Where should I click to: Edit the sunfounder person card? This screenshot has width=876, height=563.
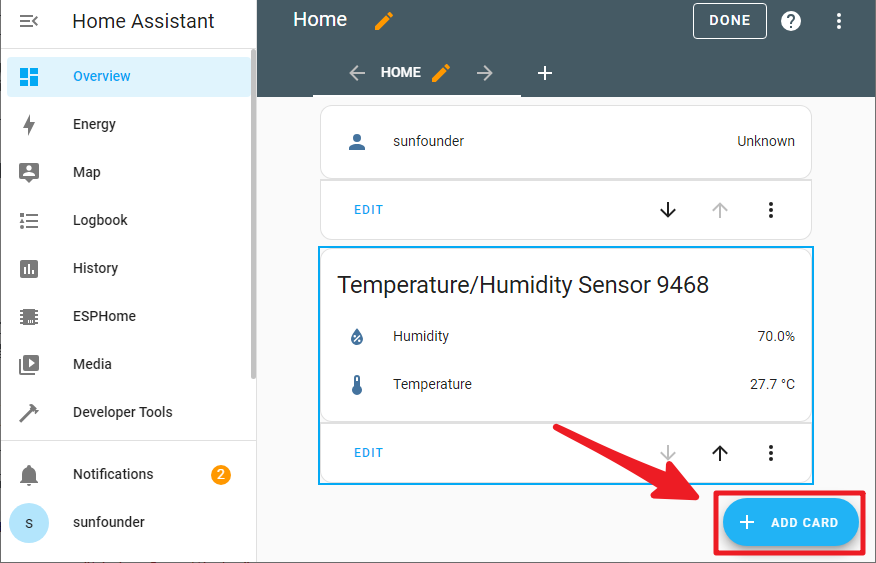click(369, 210)
